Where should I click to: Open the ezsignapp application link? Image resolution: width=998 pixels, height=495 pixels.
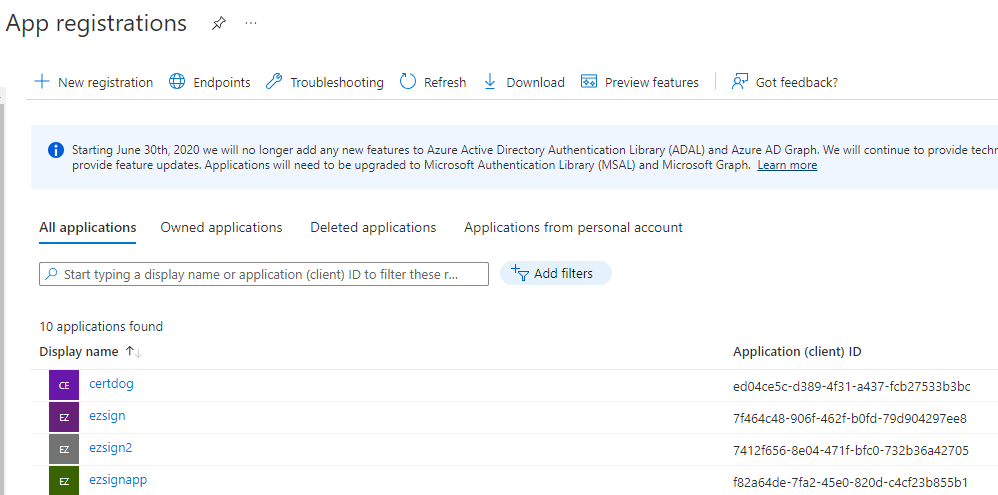point(118,480)
